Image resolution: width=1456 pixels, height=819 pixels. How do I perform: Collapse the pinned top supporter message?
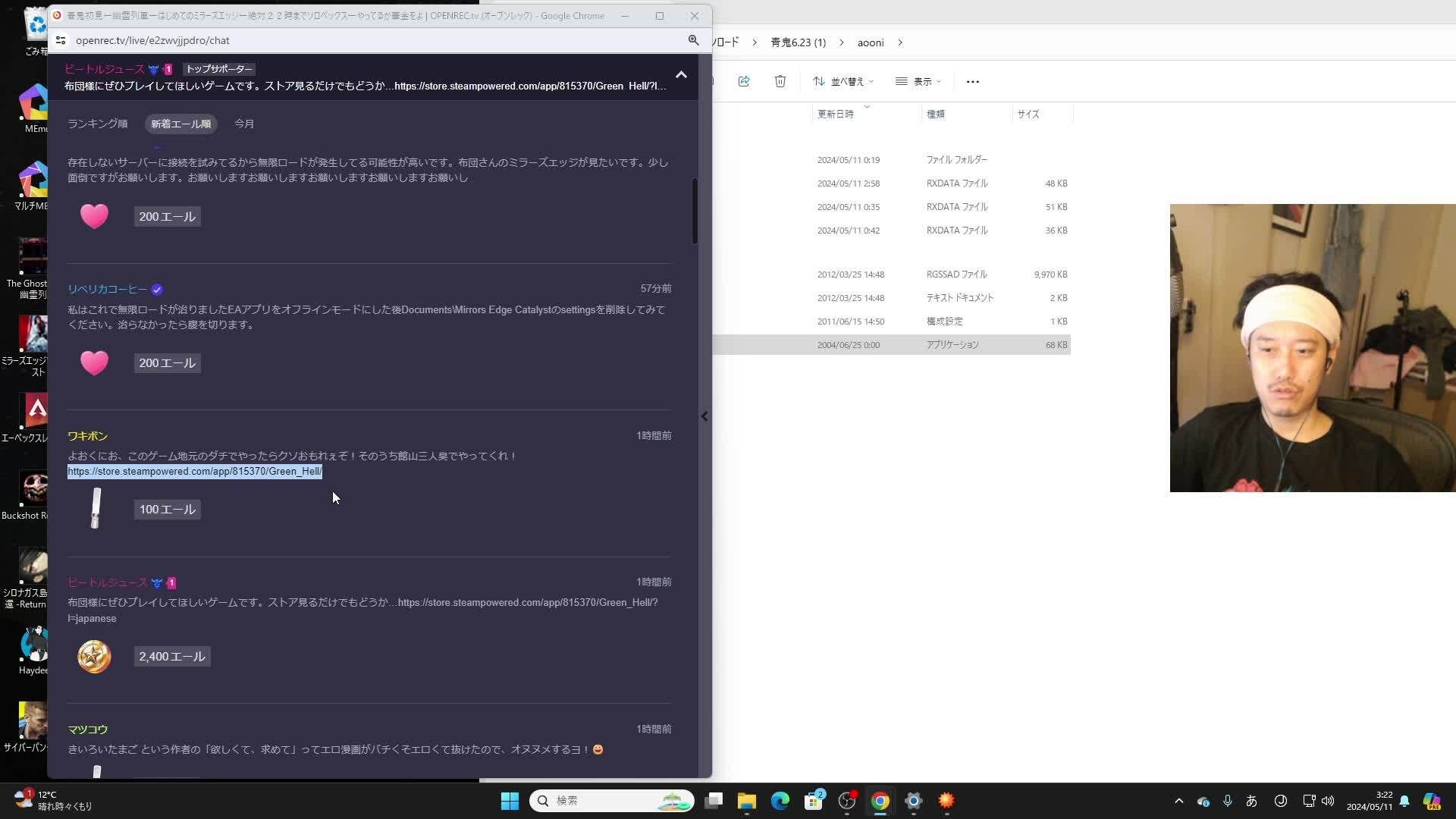(x=681, y=74)
